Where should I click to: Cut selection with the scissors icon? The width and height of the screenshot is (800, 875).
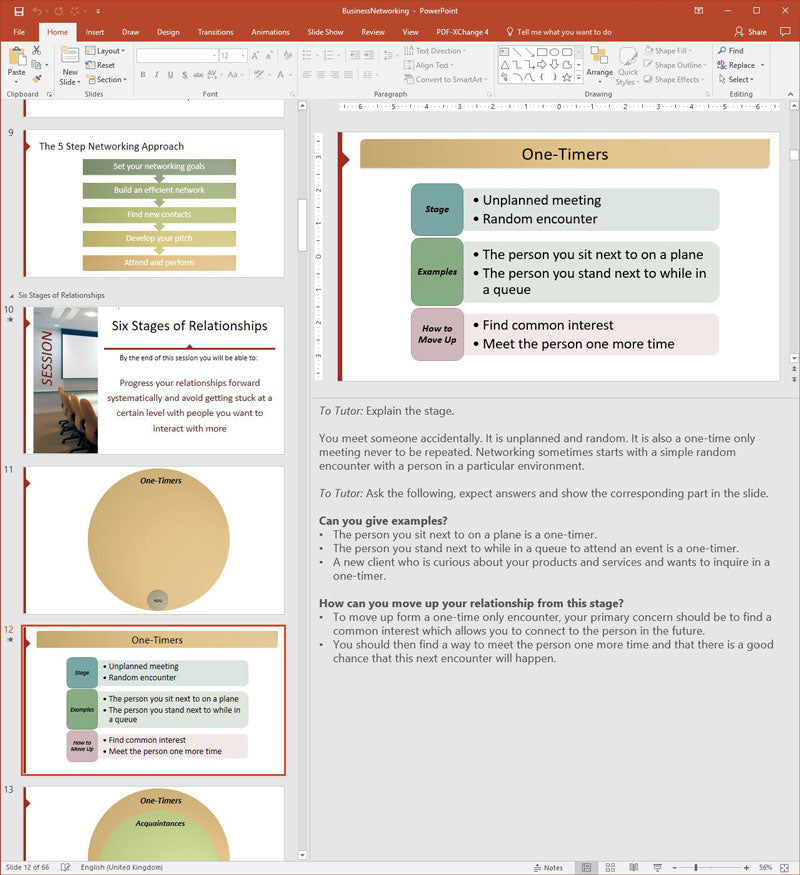(x=37, y=50)
